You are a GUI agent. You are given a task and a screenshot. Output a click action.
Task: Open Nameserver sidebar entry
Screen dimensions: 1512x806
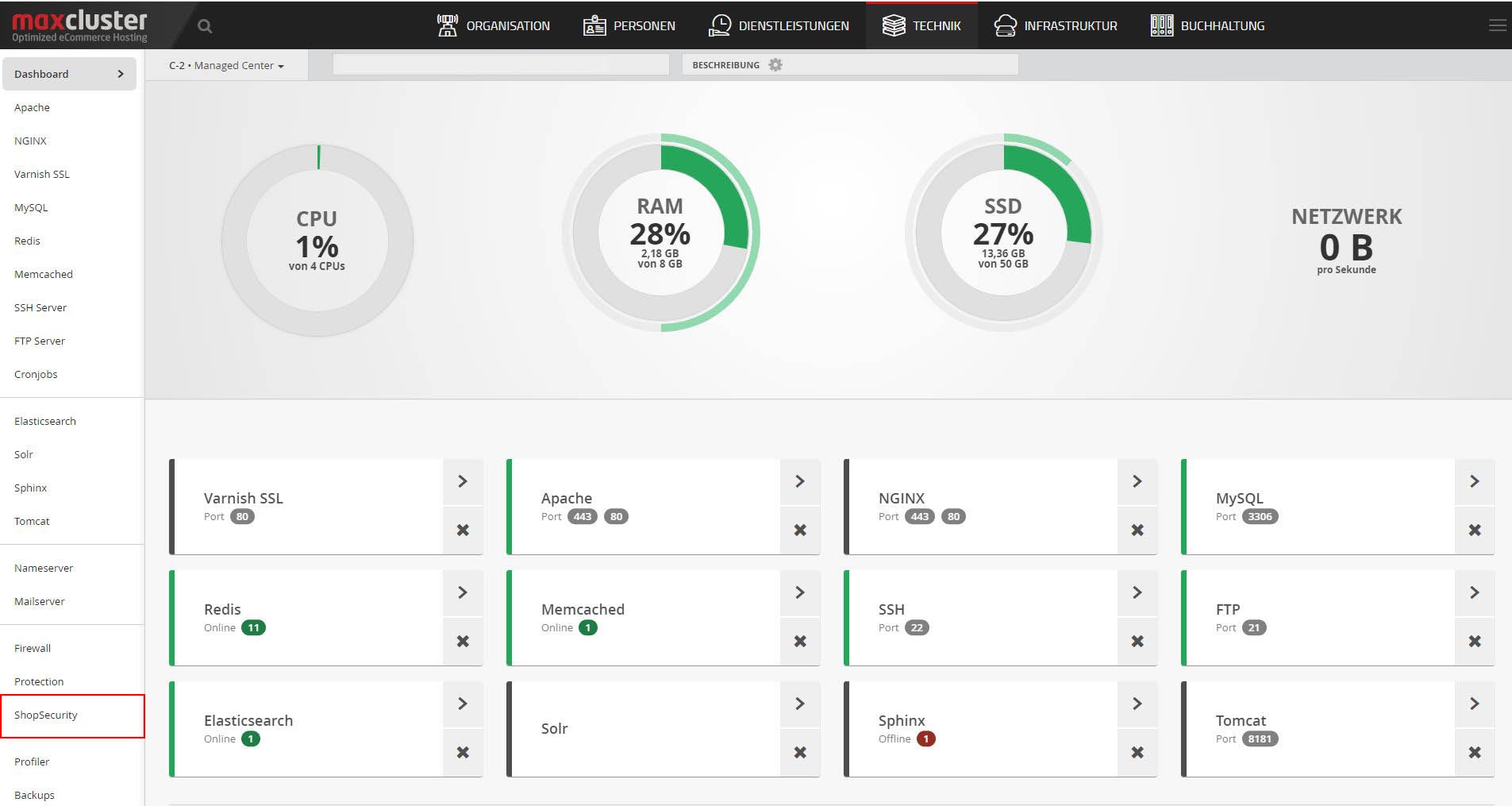(44, 568)
